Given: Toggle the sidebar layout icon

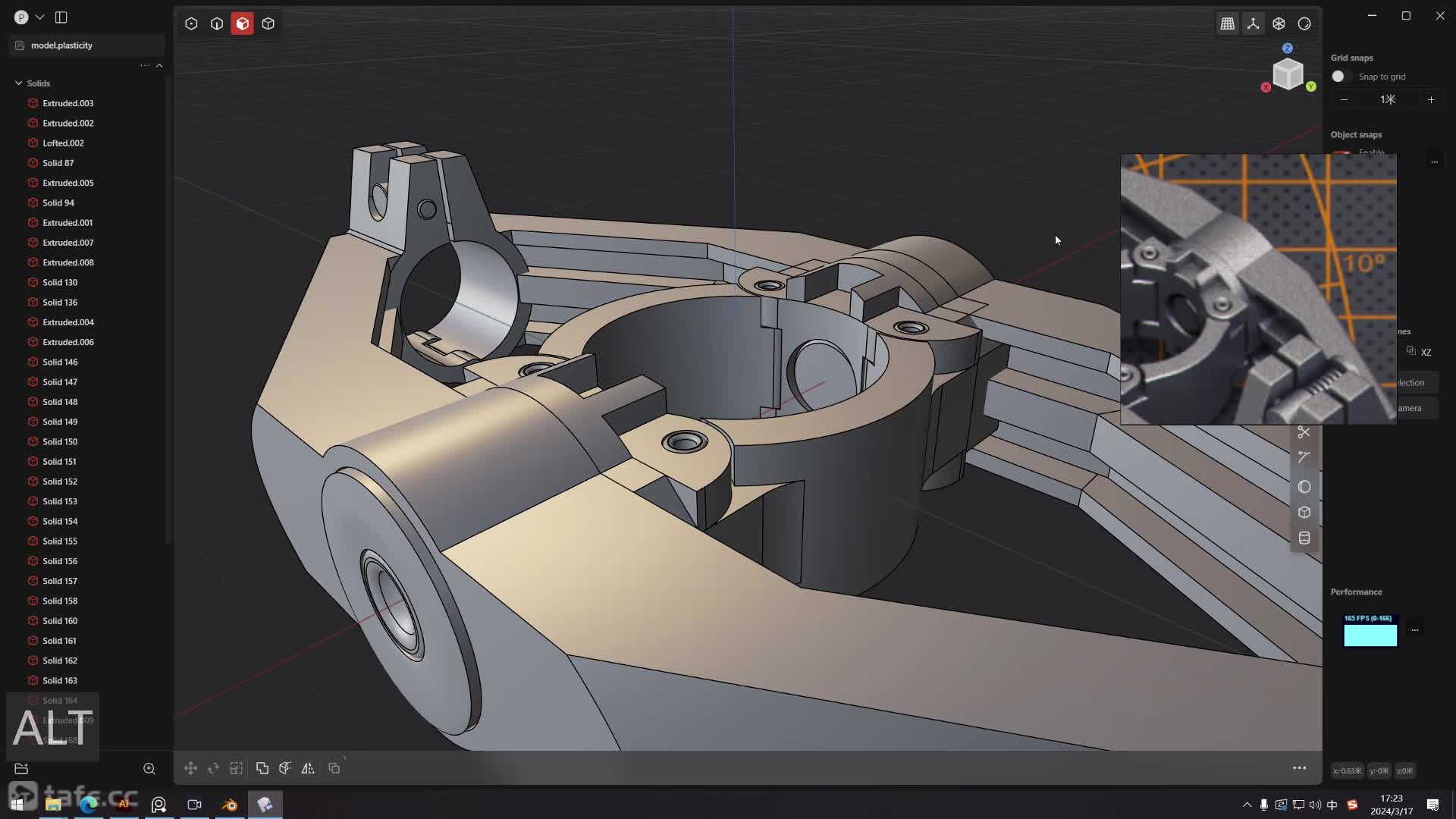Looking at the screenshot, I should pyautogui.click(x=61, y=17).
